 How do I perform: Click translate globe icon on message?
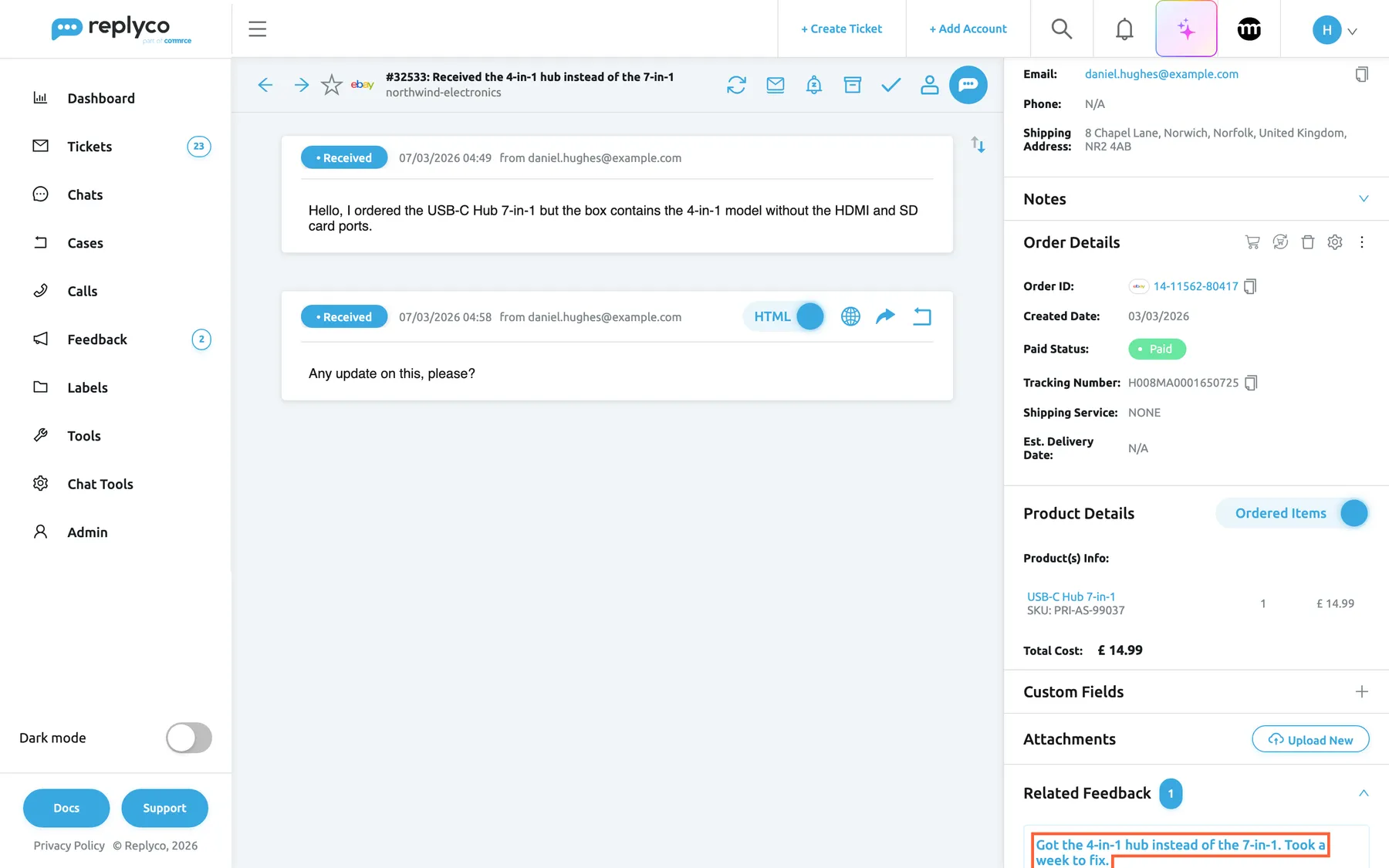coord(850,316)
